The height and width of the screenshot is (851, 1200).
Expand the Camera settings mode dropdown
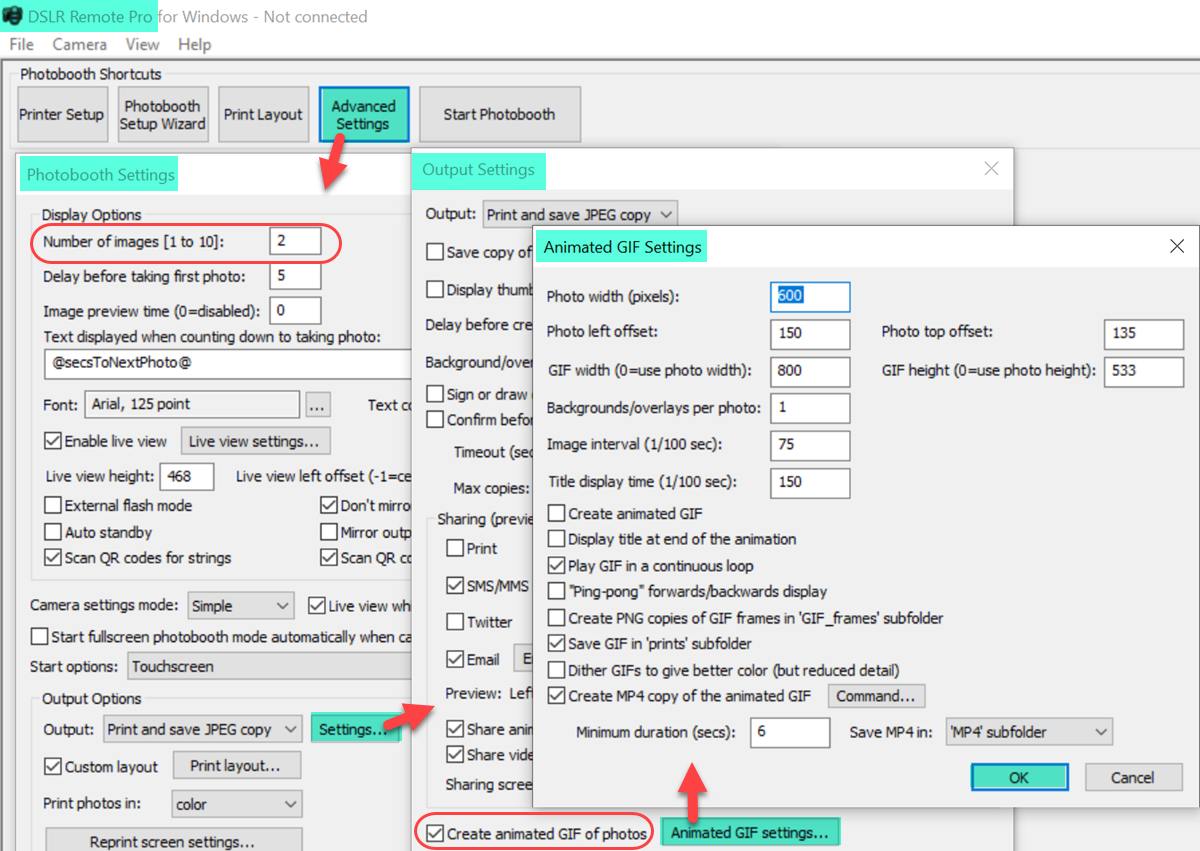tap(241, 606)
